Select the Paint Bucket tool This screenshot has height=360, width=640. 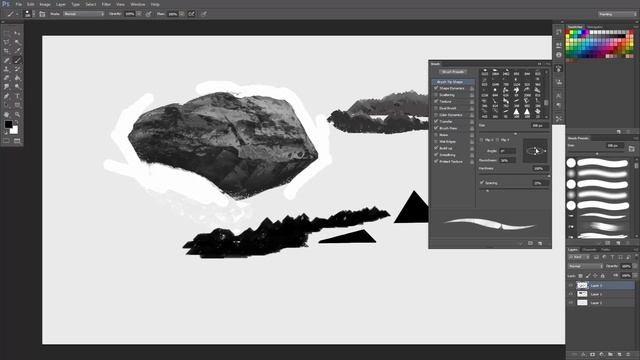pyautogui.click(x=17, y=78)
